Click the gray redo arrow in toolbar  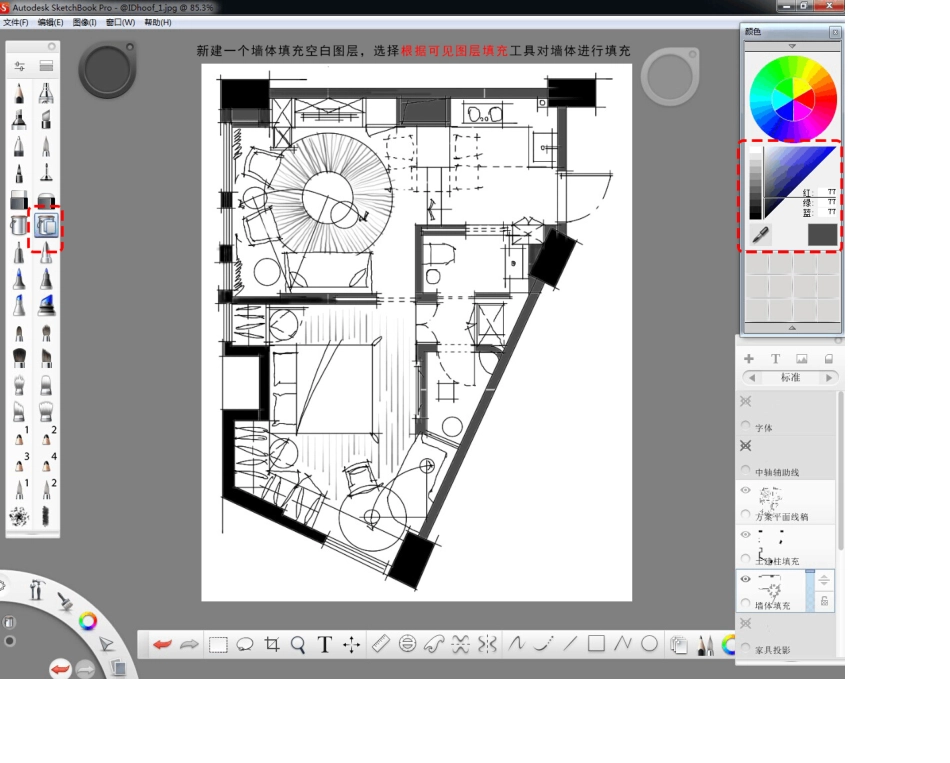pos(189,644)
